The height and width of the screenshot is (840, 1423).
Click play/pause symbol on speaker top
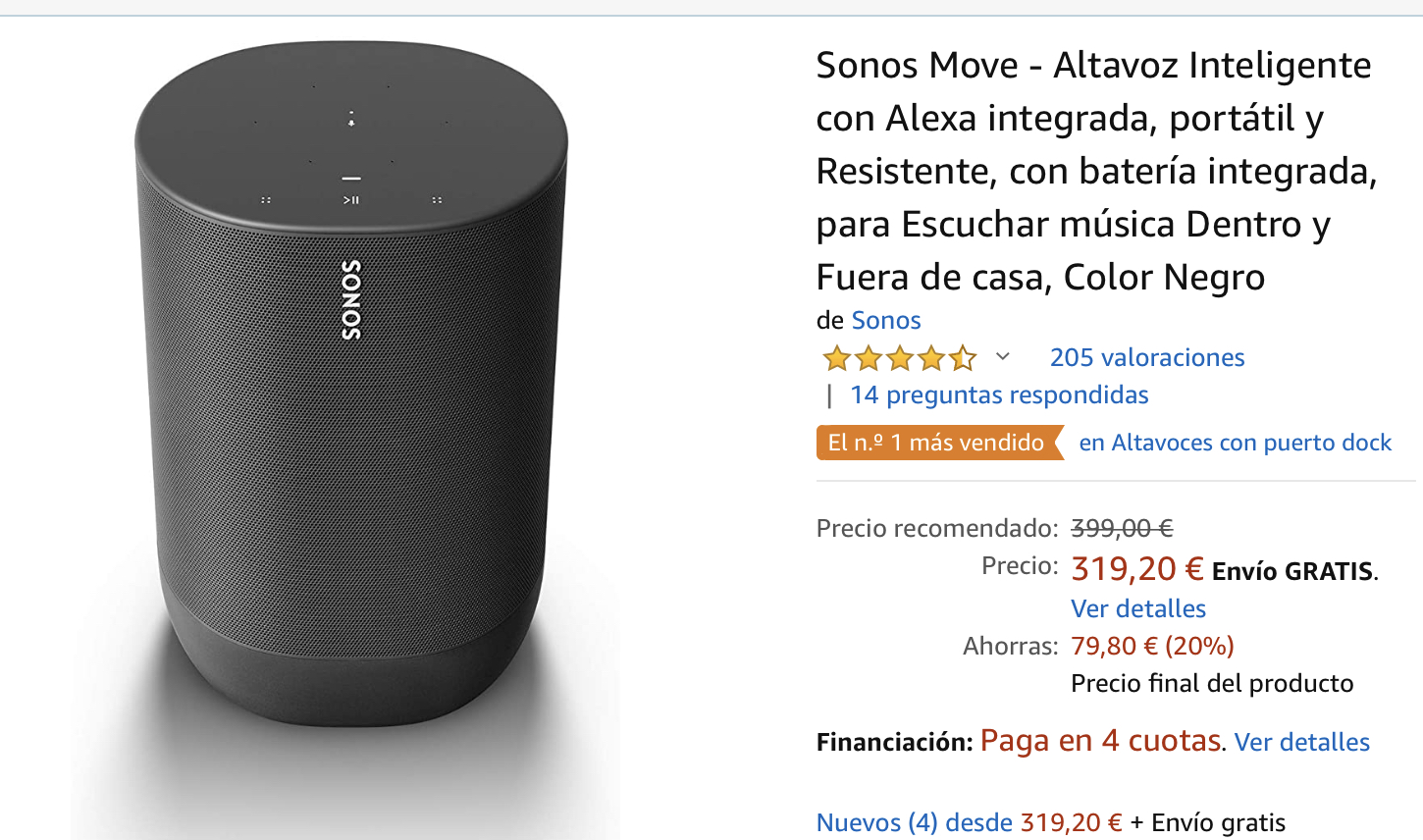[x=351, y=200]
